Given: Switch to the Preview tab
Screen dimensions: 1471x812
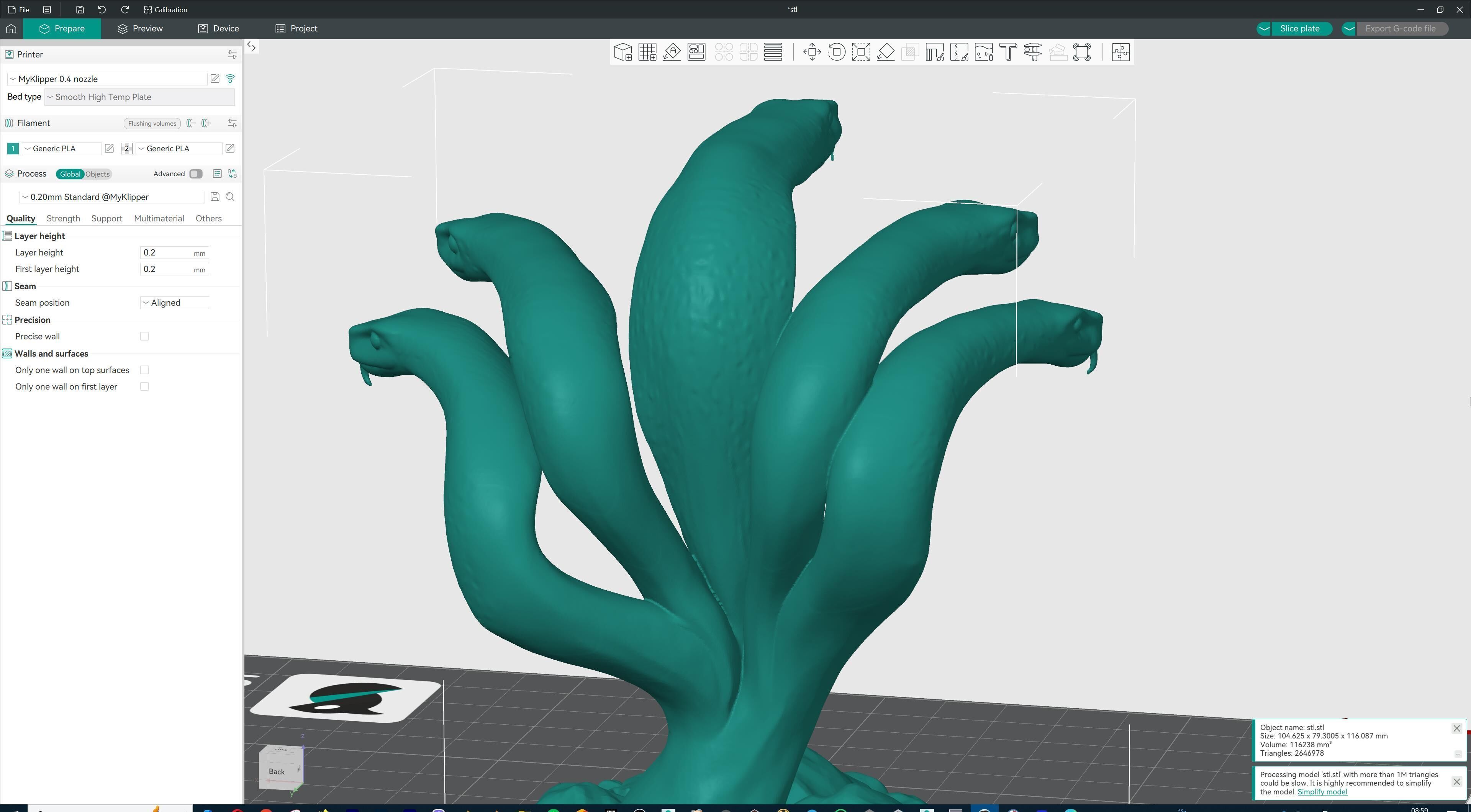Looking at the screenshot, I should pyautogui.click(x=140, y=29).
